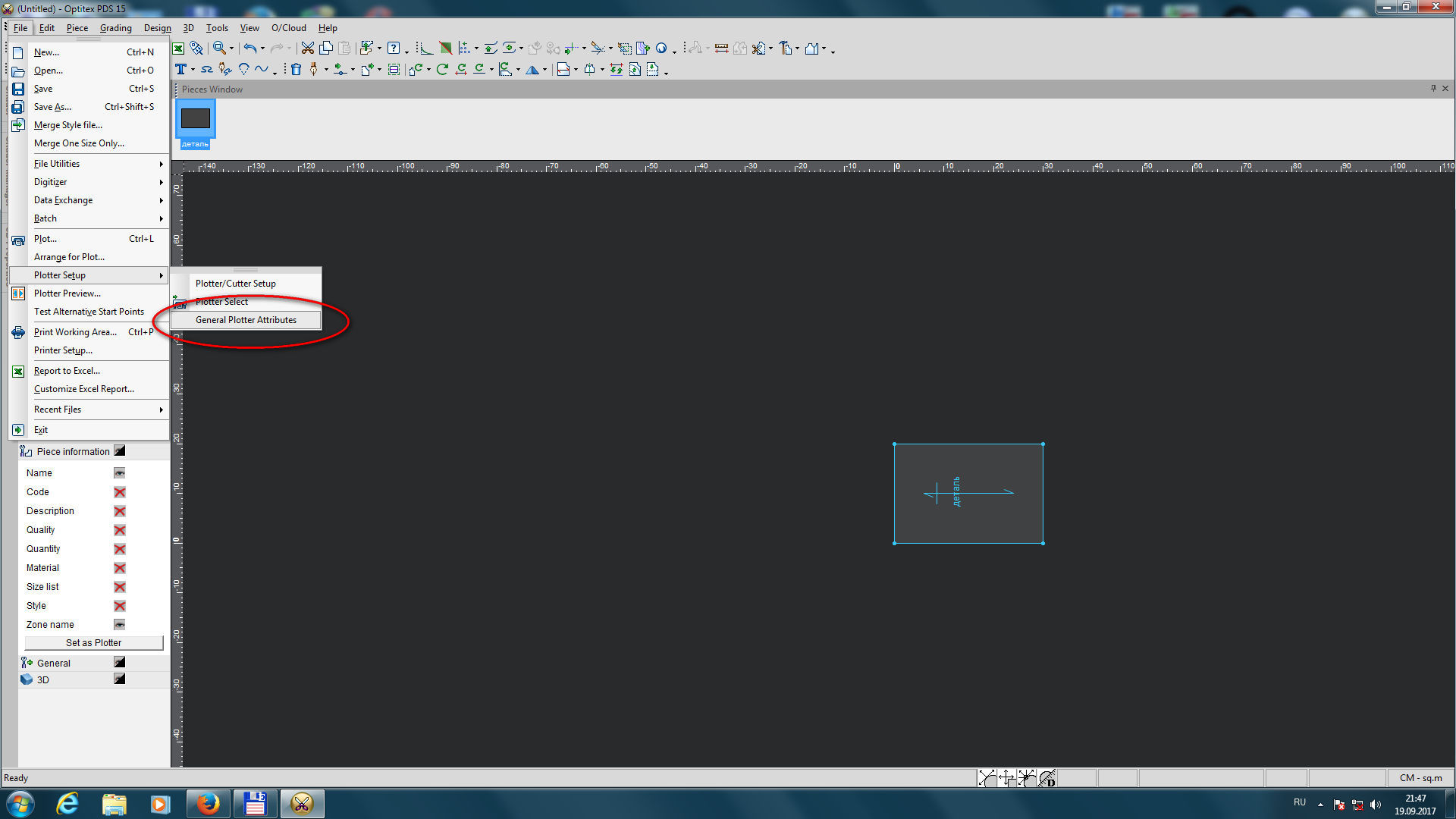The height and width of the screenshot is (819, 1456).
Task: Click the Mirror piece triangle icon
Action: tap(532, 70)
